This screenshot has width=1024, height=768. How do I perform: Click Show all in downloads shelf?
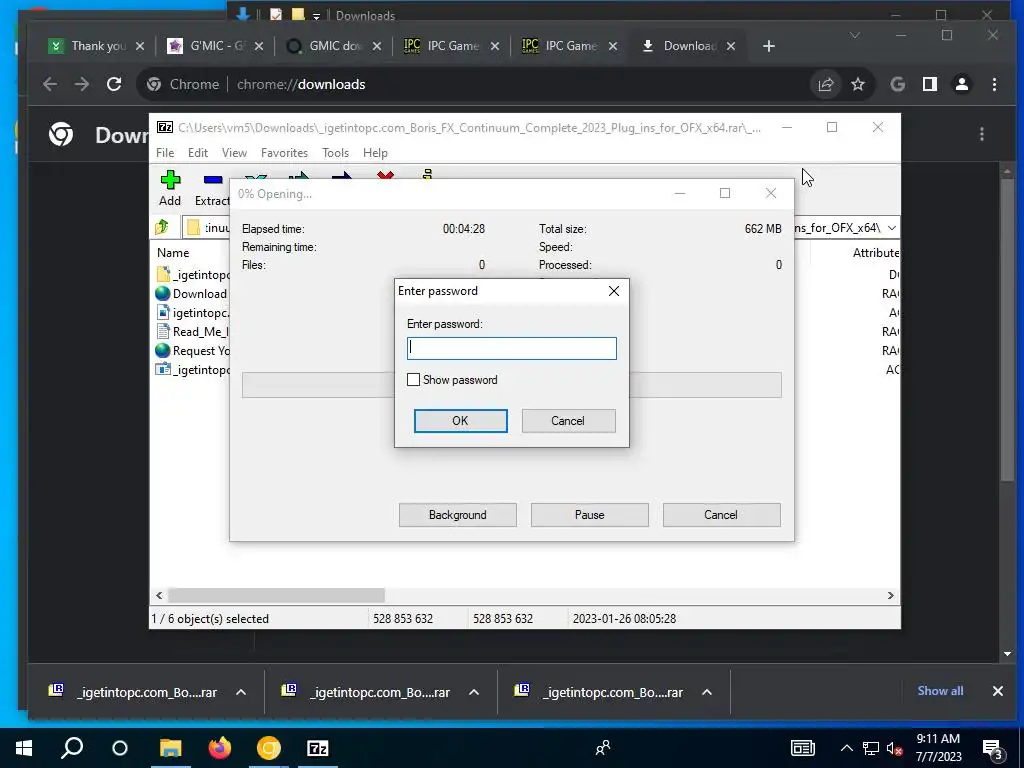tap(940, 691)
